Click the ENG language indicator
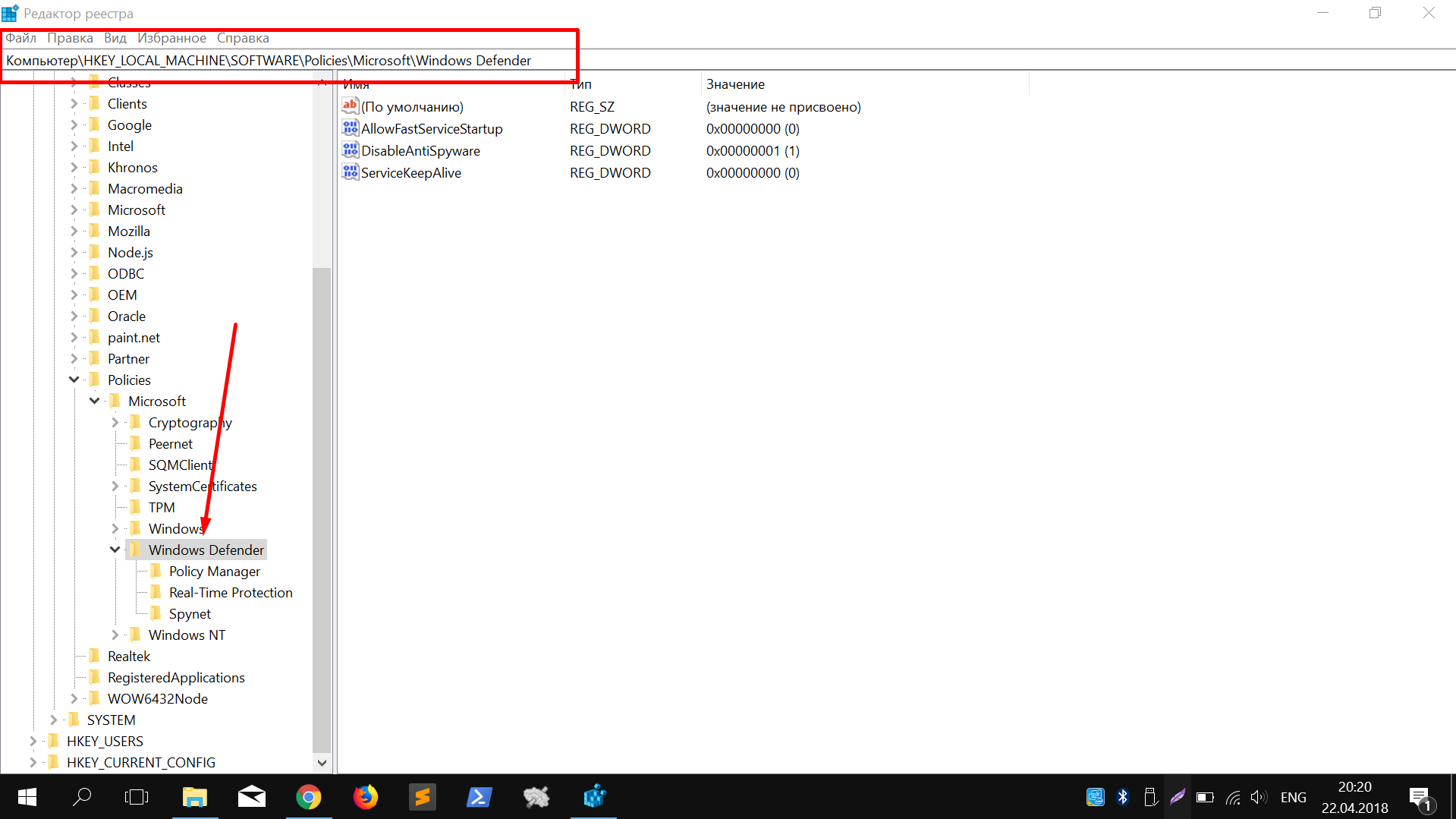The width and height of the screenshot is (1456, 819). coord(1294,797)
